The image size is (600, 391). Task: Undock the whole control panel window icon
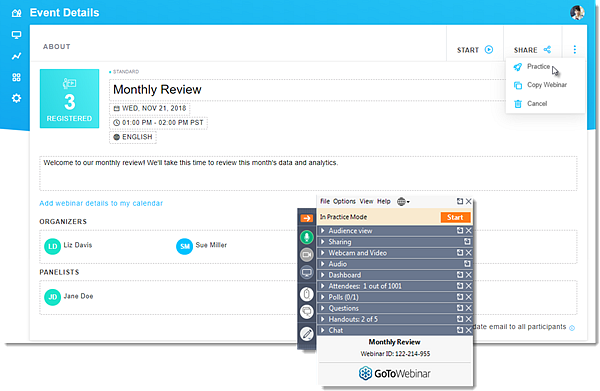click(460, 202)
